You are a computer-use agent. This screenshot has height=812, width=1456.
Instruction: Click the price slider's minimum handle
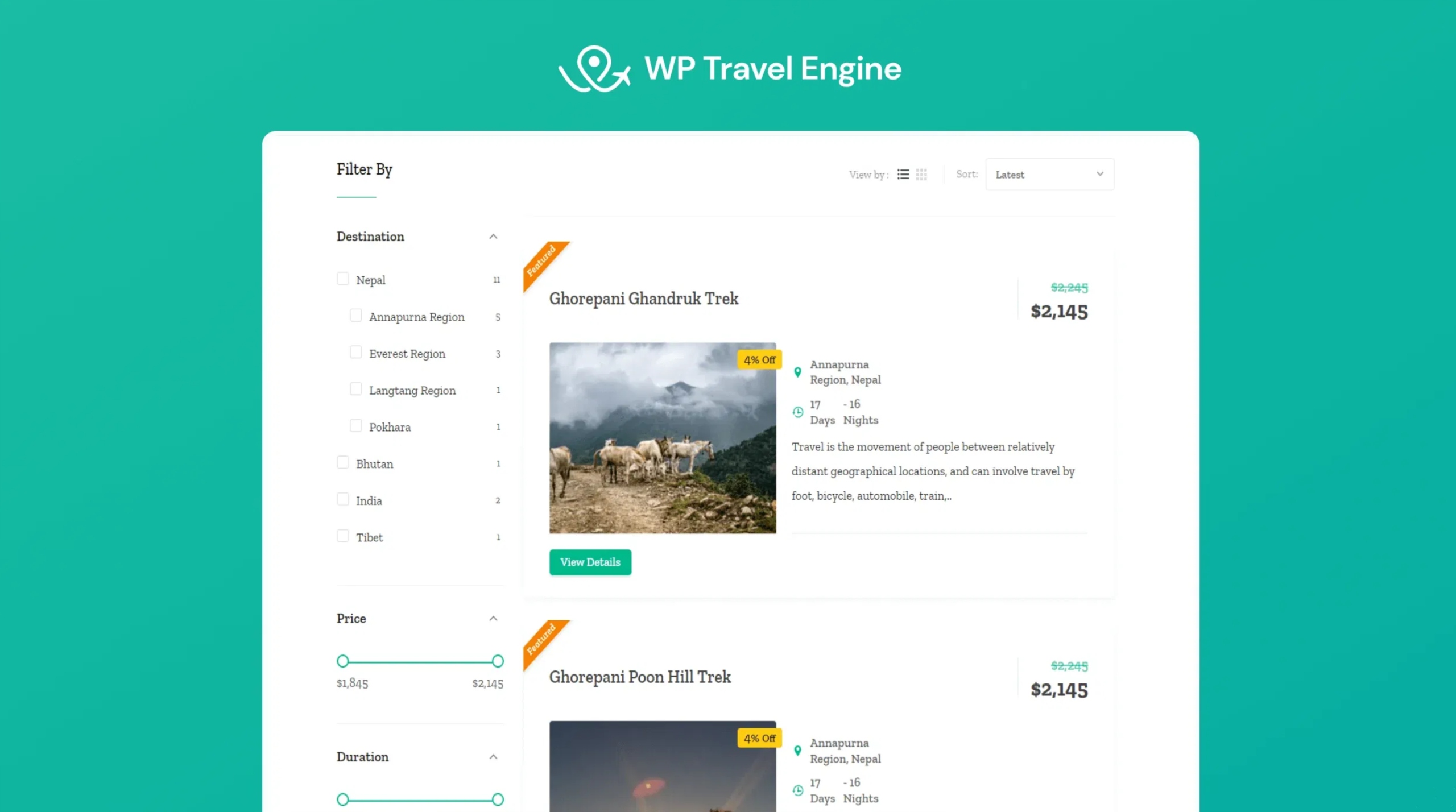point(342,661)
